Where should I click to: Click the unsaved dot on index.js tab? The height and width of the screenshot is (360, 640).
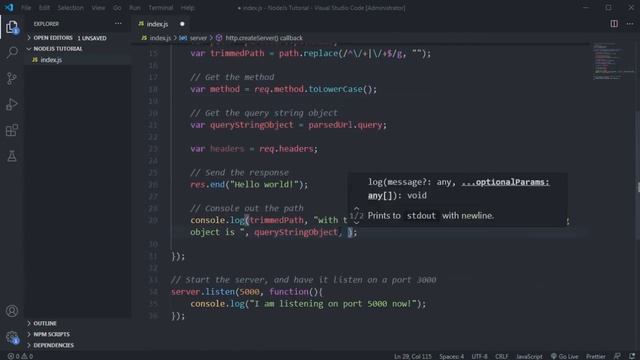[x=182, y=24]
